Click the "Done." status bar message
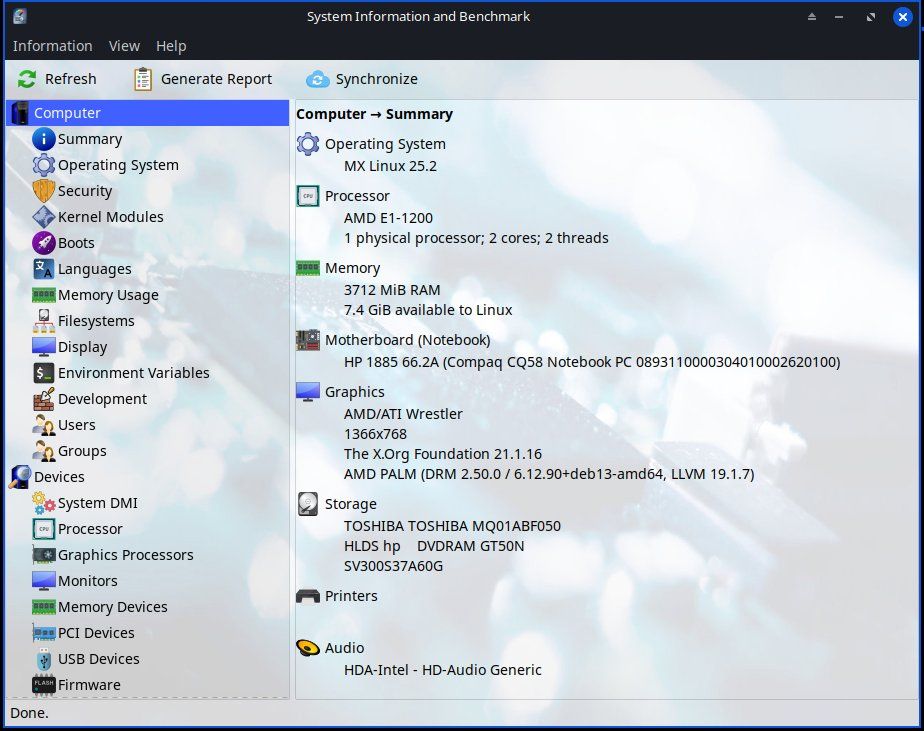924x731 pixels. pos(29,713)
